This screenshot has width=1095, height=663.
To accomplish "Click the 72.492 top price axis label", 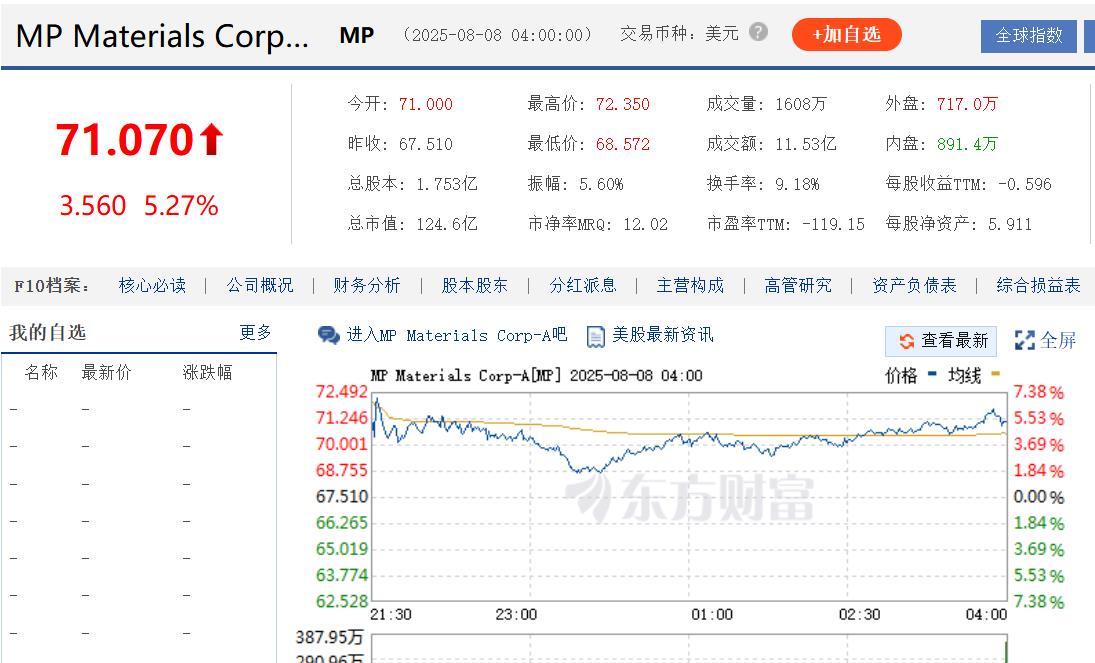I will pos(341,391).
